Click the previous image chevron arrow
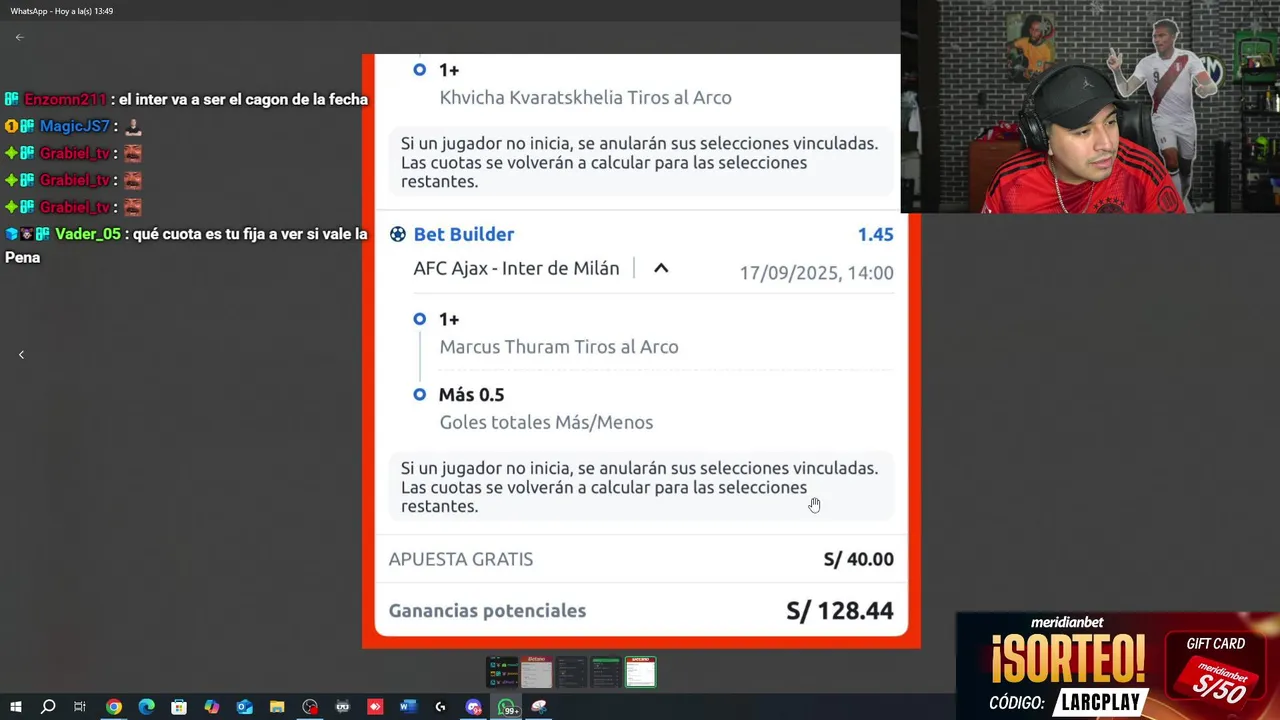The width and height of the screenshot is (1280, 720). (x=21, y=355)
